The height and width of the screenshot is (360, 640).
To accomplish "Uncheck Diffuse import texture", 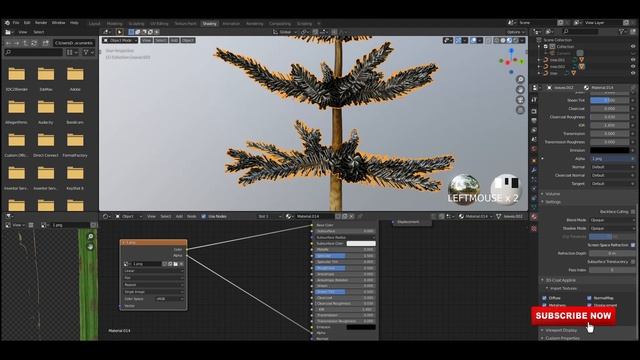I will (x=544, y=298).
